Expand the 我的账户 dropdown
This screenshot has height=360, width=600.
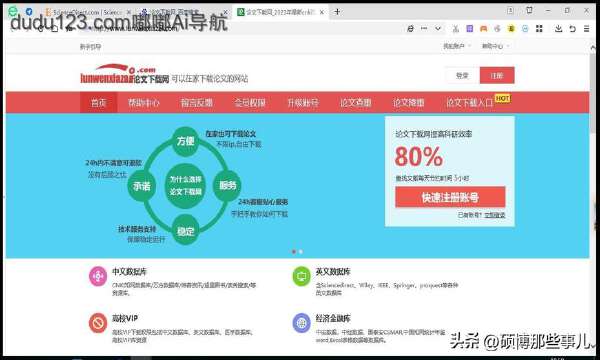tap(457, 46)
